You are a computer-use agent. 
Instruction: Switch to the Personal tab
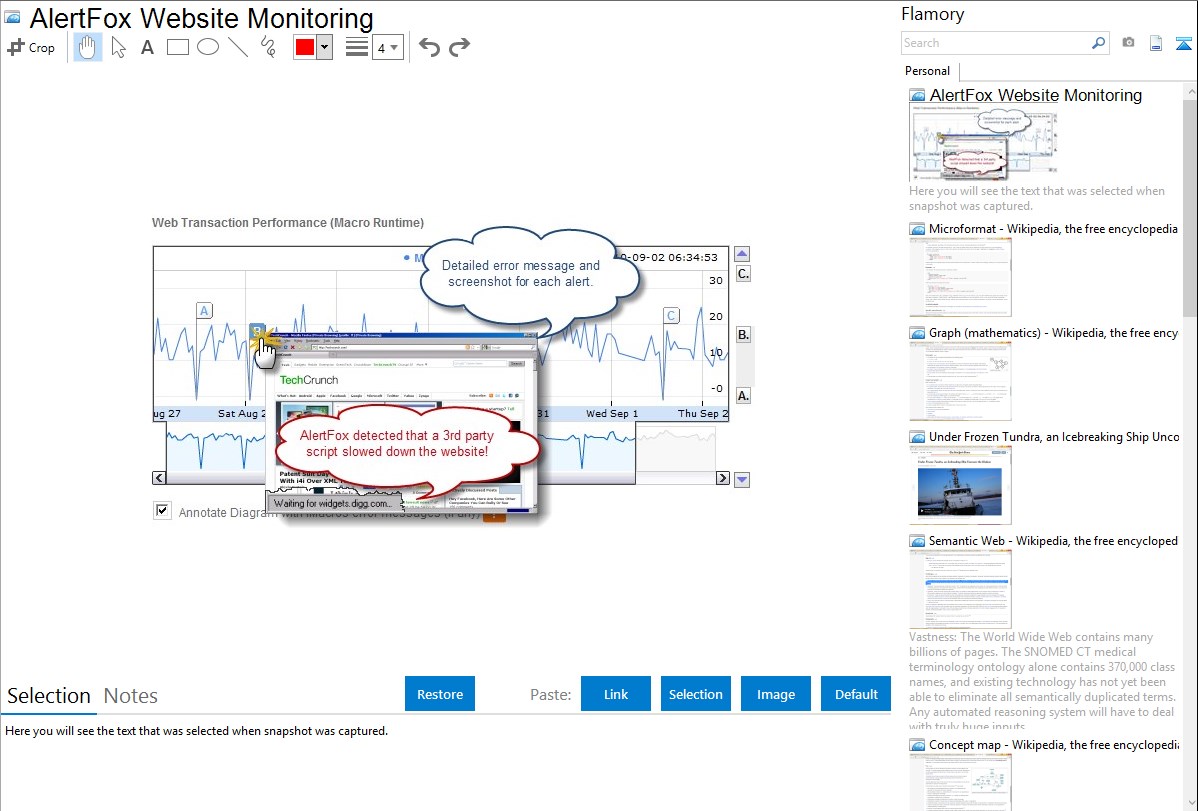[928, 71]
